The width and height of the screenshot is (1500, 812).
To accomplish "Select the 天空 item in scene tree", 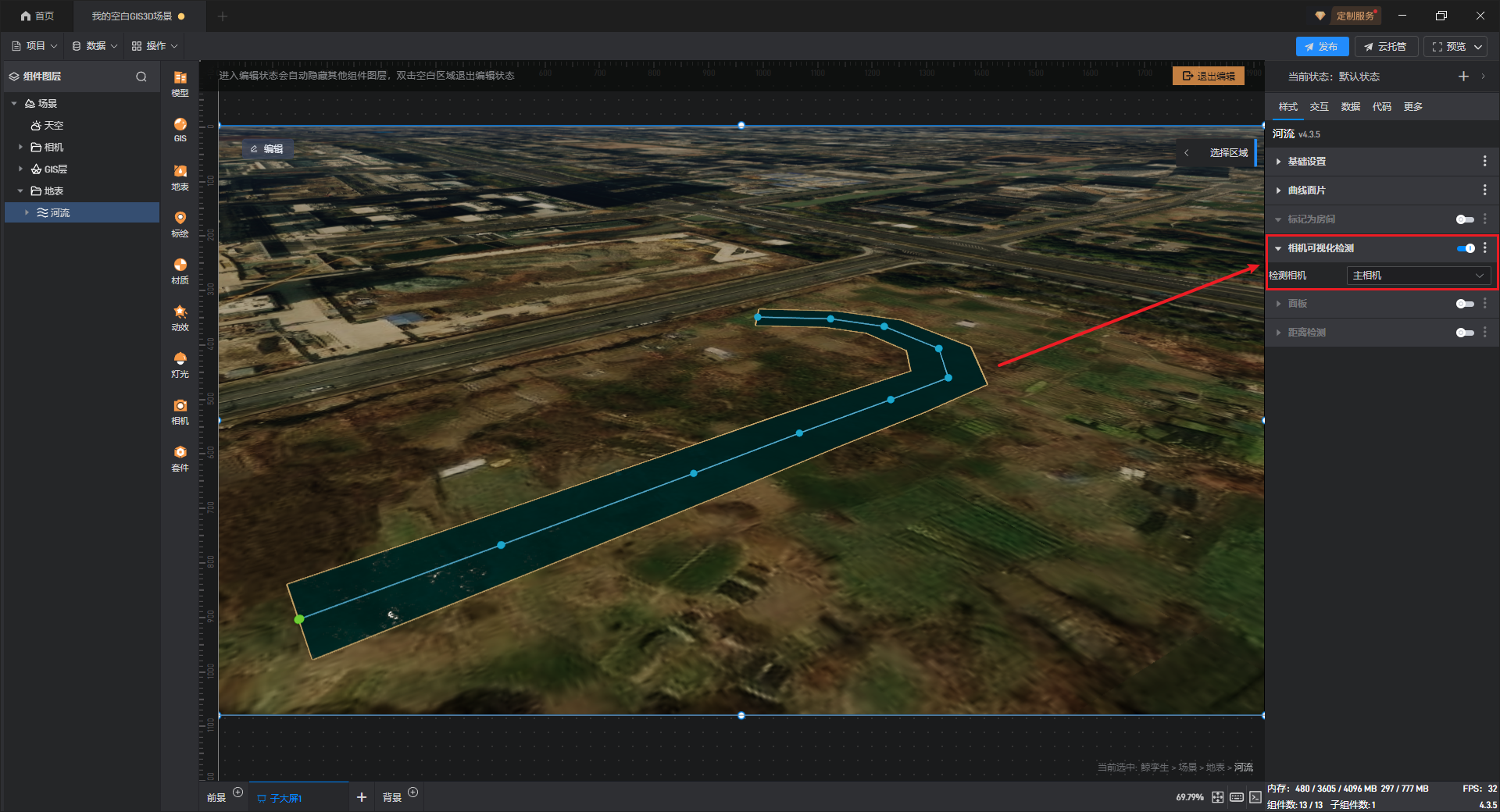I will click(x=53, y=125).
